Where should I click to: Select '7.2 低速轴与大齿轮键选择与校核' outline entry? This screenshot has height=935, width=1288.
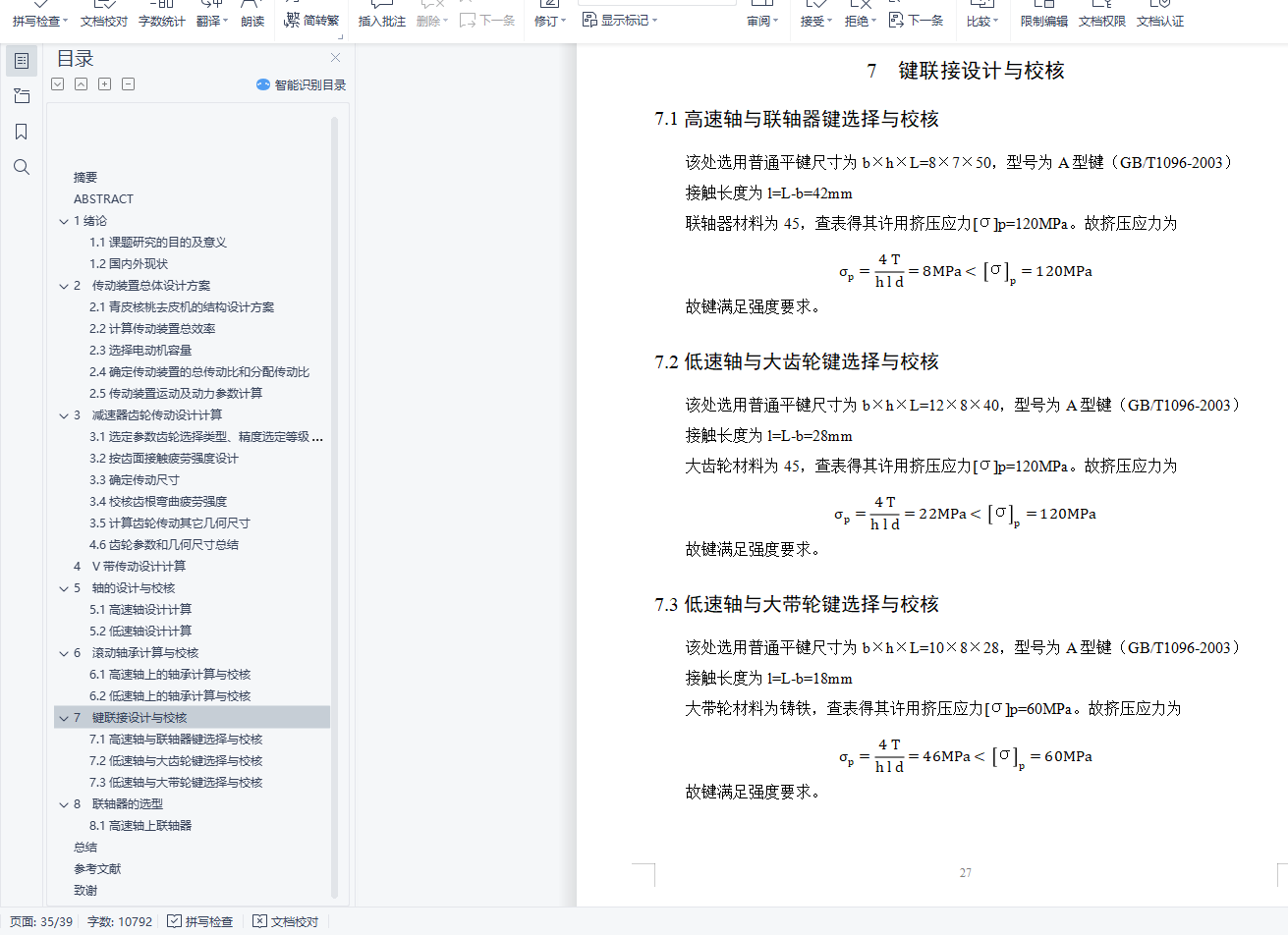(x=176, y=761)
